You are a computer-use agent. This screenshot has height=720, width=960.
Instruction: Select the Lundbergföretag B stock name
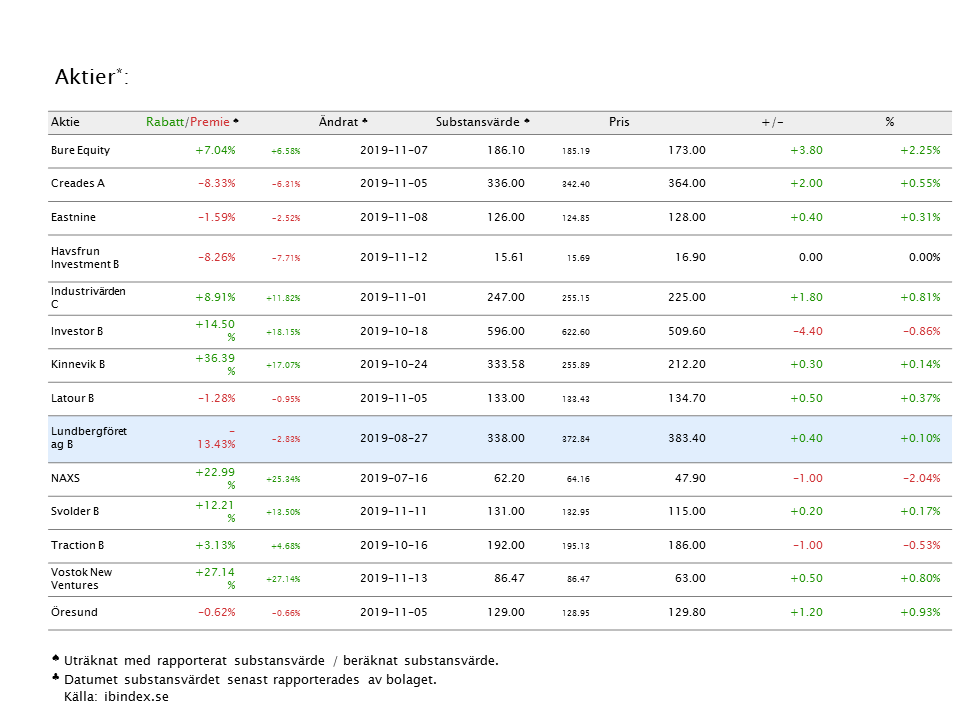89,438
